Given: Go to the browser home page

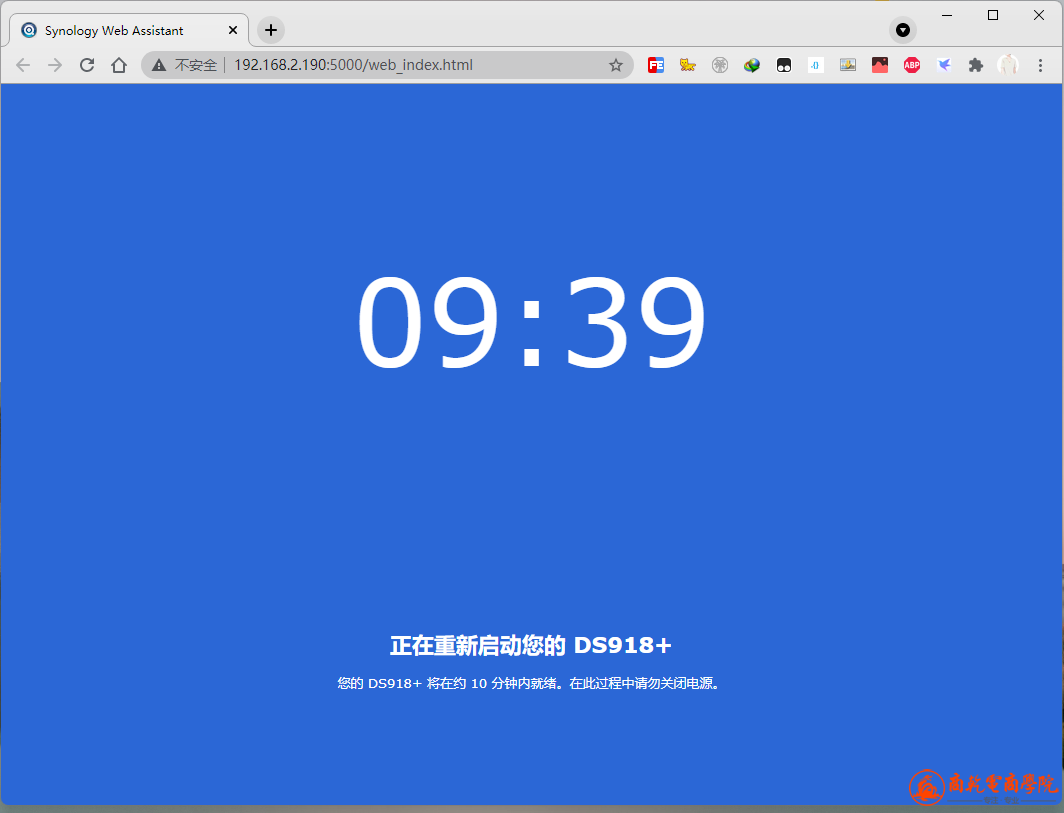Looking at the screenshot, I should pyautogui.click(x=119, y=65).
